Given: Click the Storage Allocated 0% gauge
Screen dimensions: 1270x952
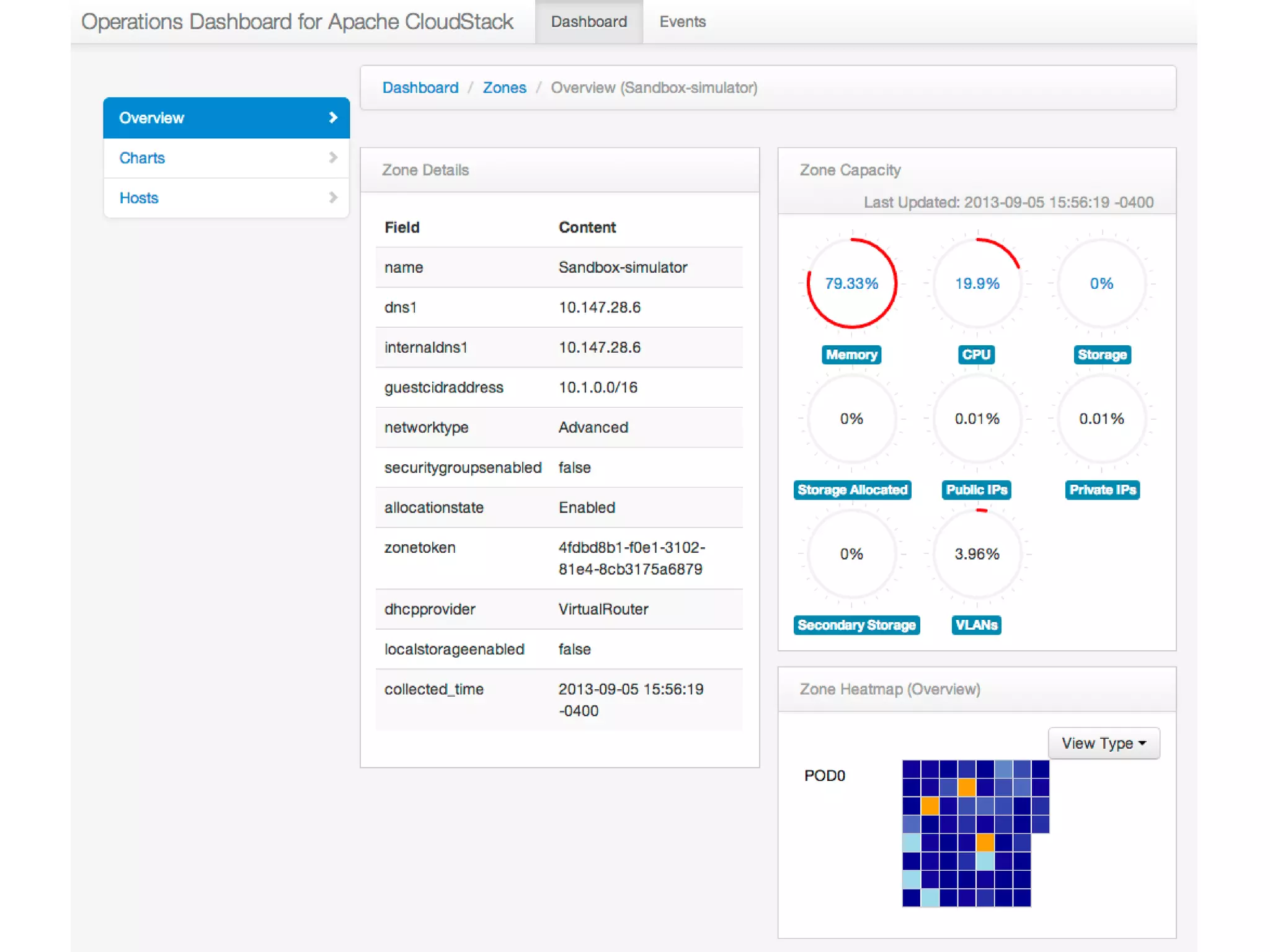Looking at the screenshot, I should pyautogui.click(x=851, y=419).
